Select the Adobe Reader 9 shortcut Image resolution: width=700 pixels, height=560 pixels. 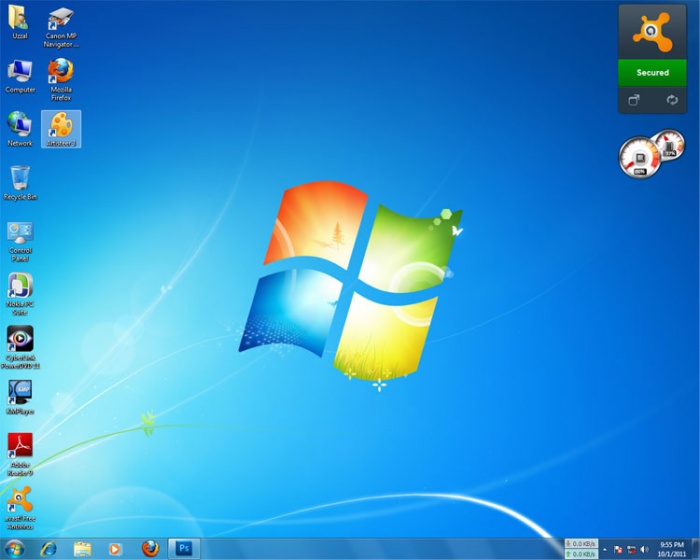click(20, 454)
